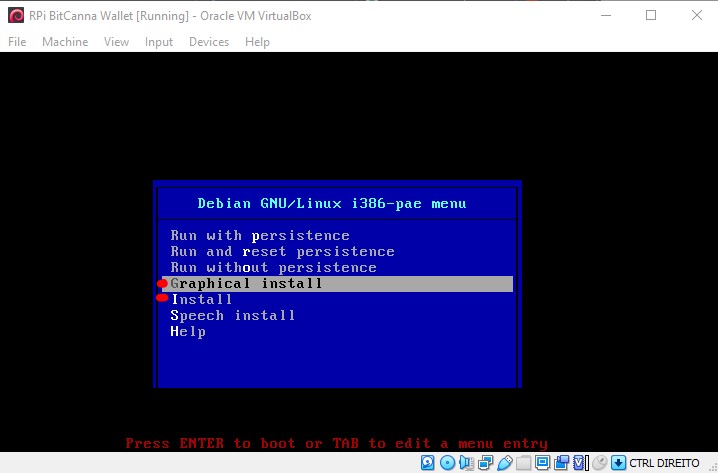Screen dimensions: 718x473
Task: Open the View menu
Action: 116,42
